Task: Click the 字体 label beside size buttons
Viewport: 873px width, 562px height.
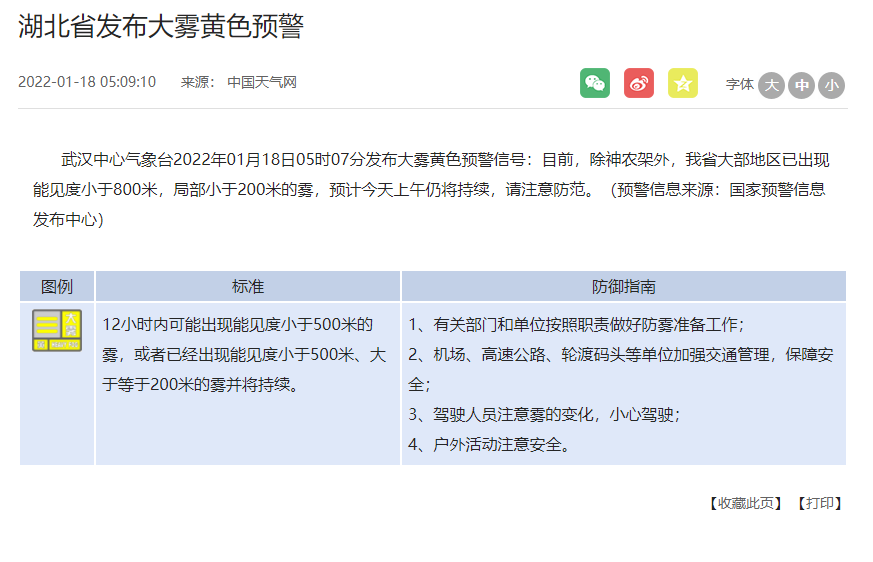Action: pos(739,85)
